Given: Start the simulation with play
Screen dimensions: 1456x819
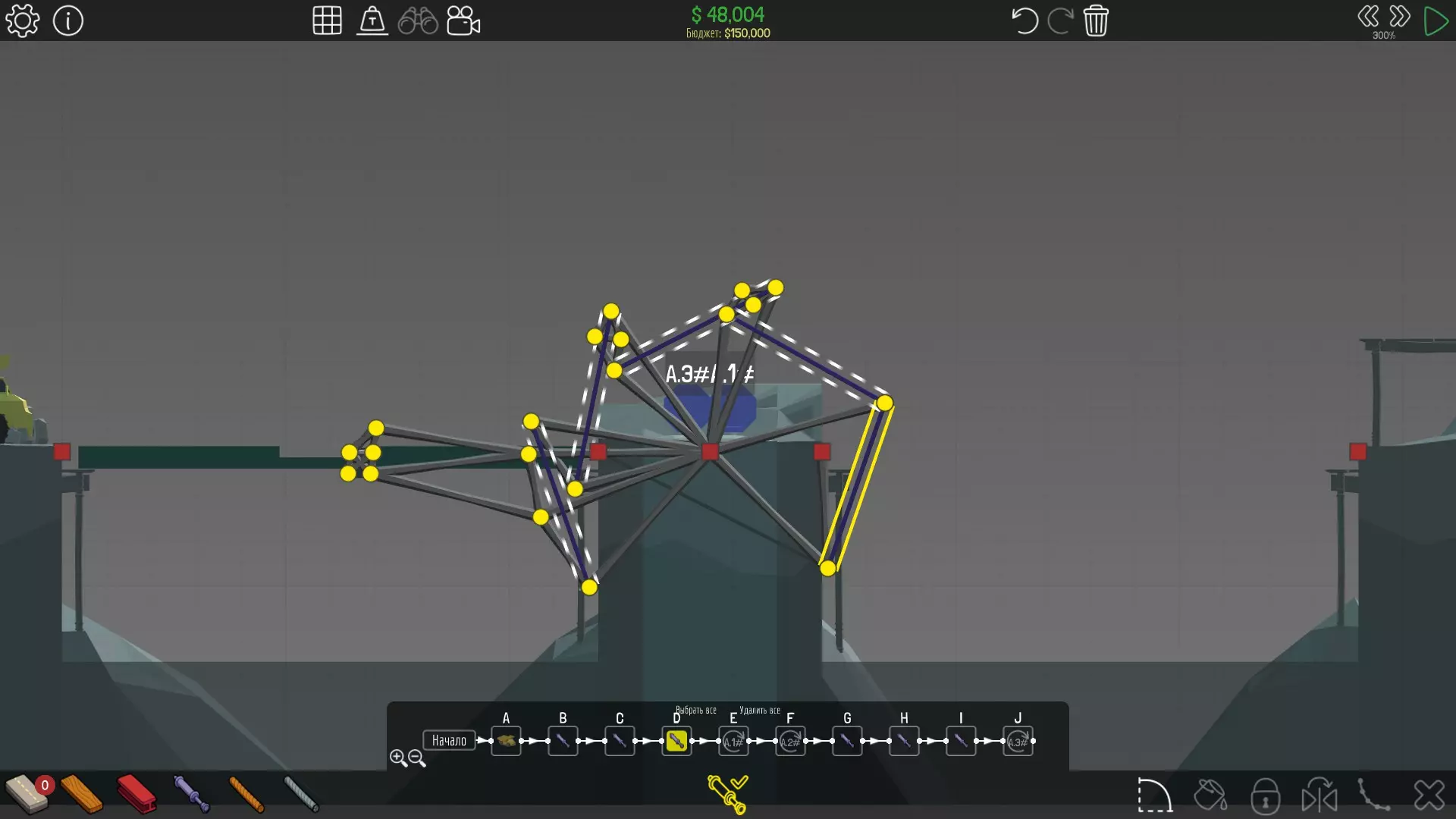Looking at the screenshot, I should 1436,20.
